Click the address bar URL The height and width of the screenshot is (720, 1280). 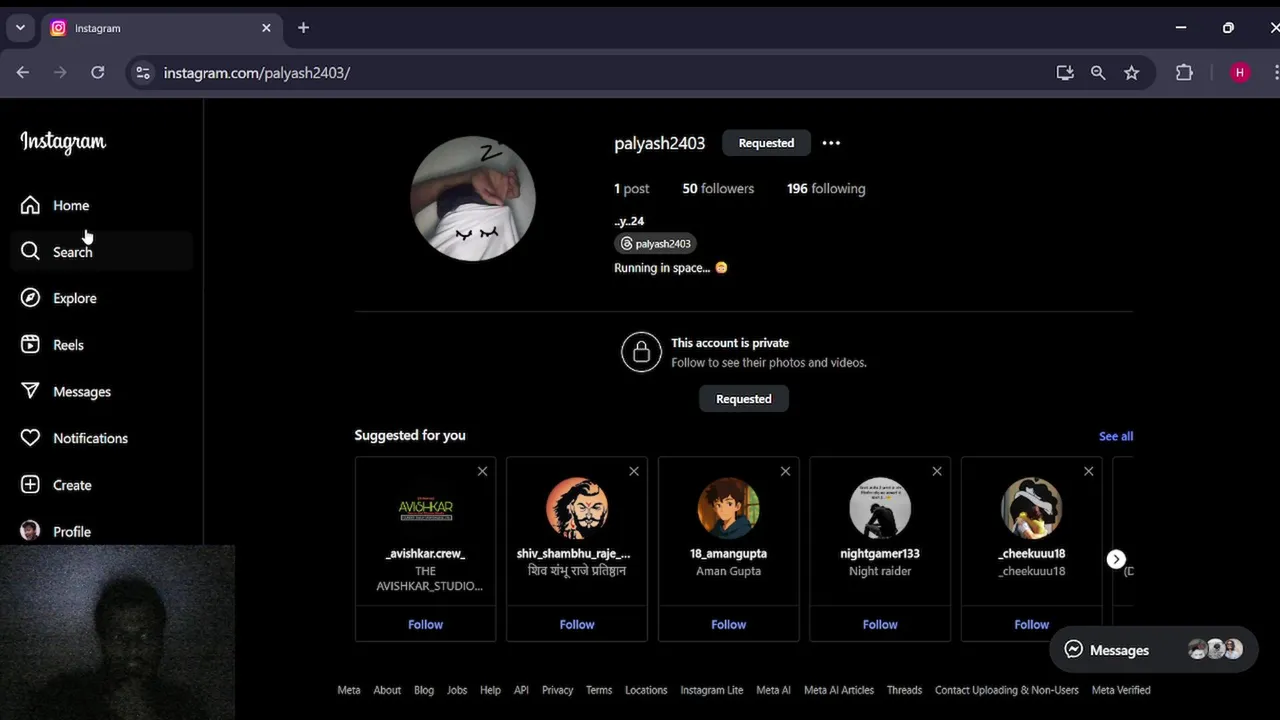(x=257, y=72)
